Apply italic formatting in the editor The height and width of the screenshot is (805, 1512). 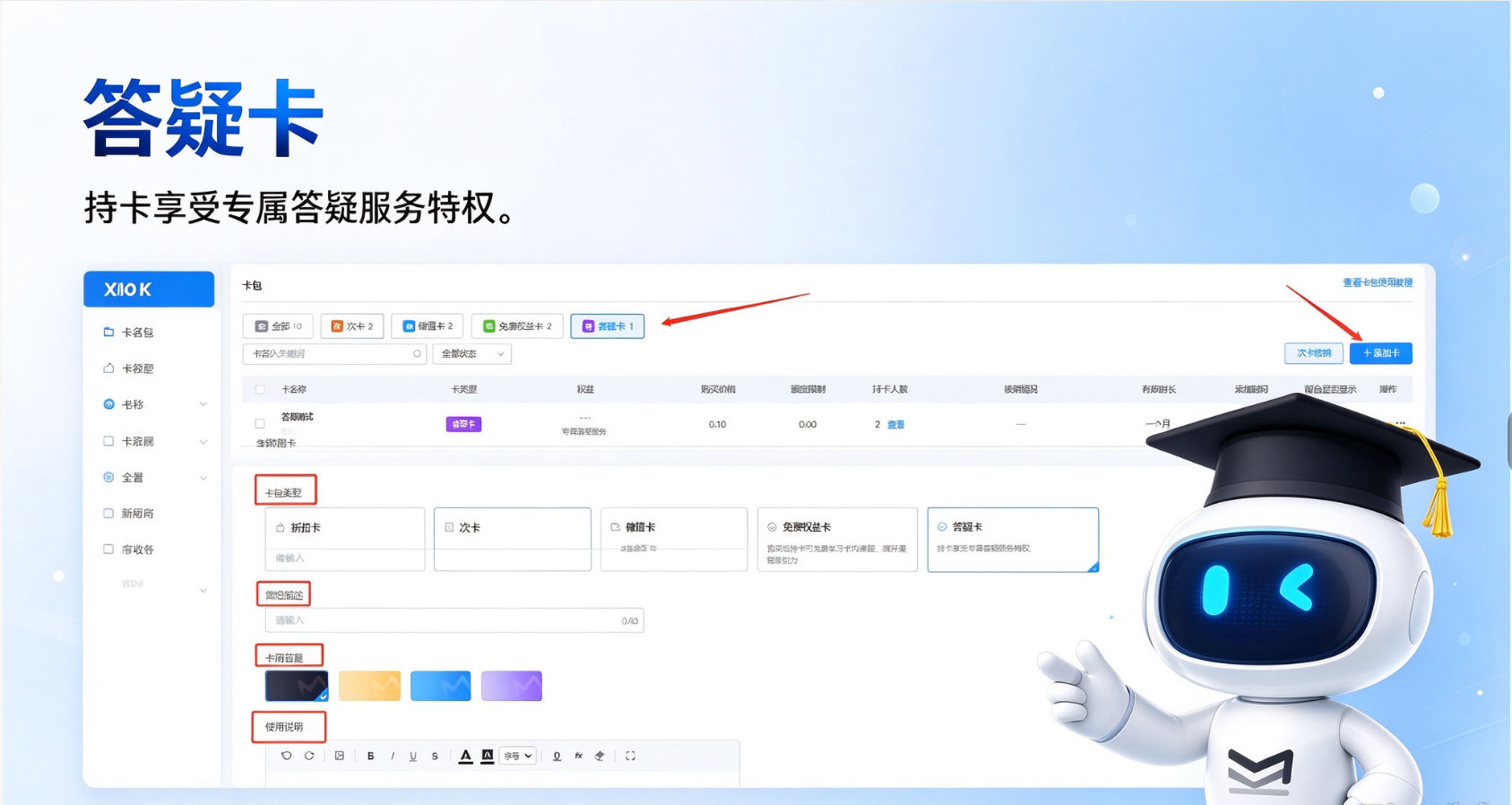point(393,756)
